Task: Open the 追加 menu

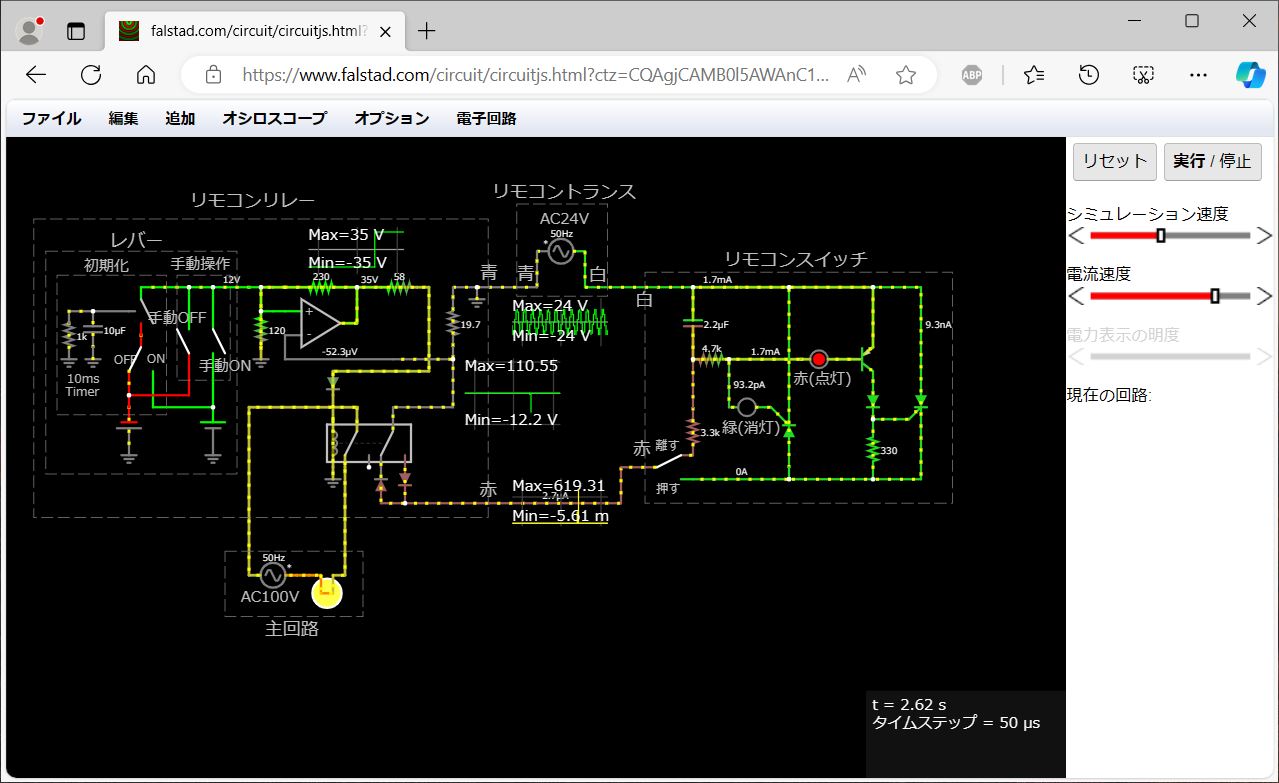Action: (179, 118)
